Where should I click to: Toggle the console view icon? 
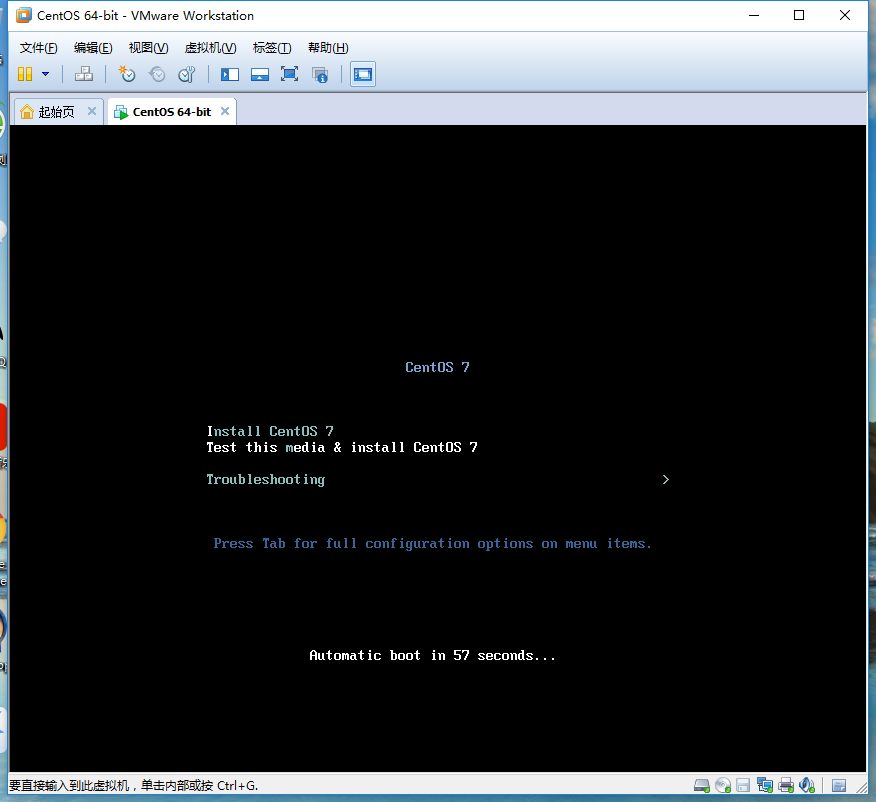tap(363, 74)
